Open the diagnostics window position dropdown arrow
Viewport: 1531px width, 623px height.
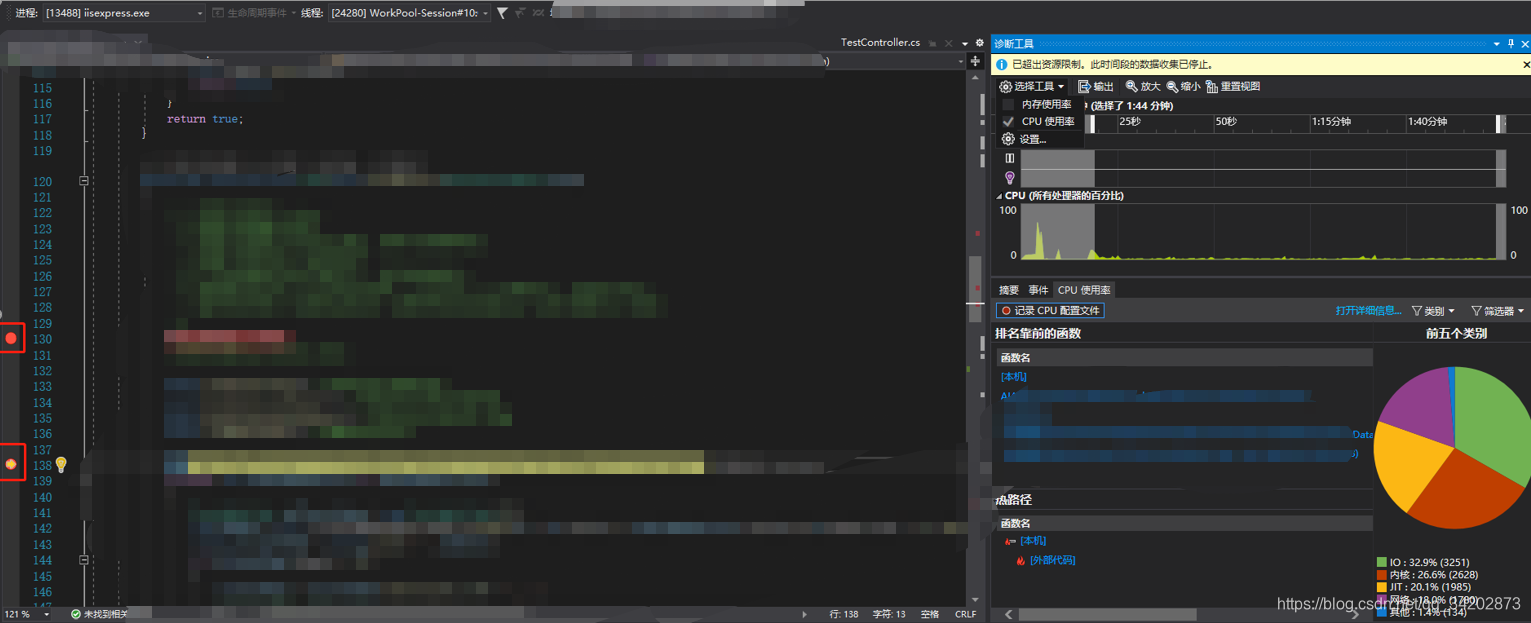coord(1497,44)
